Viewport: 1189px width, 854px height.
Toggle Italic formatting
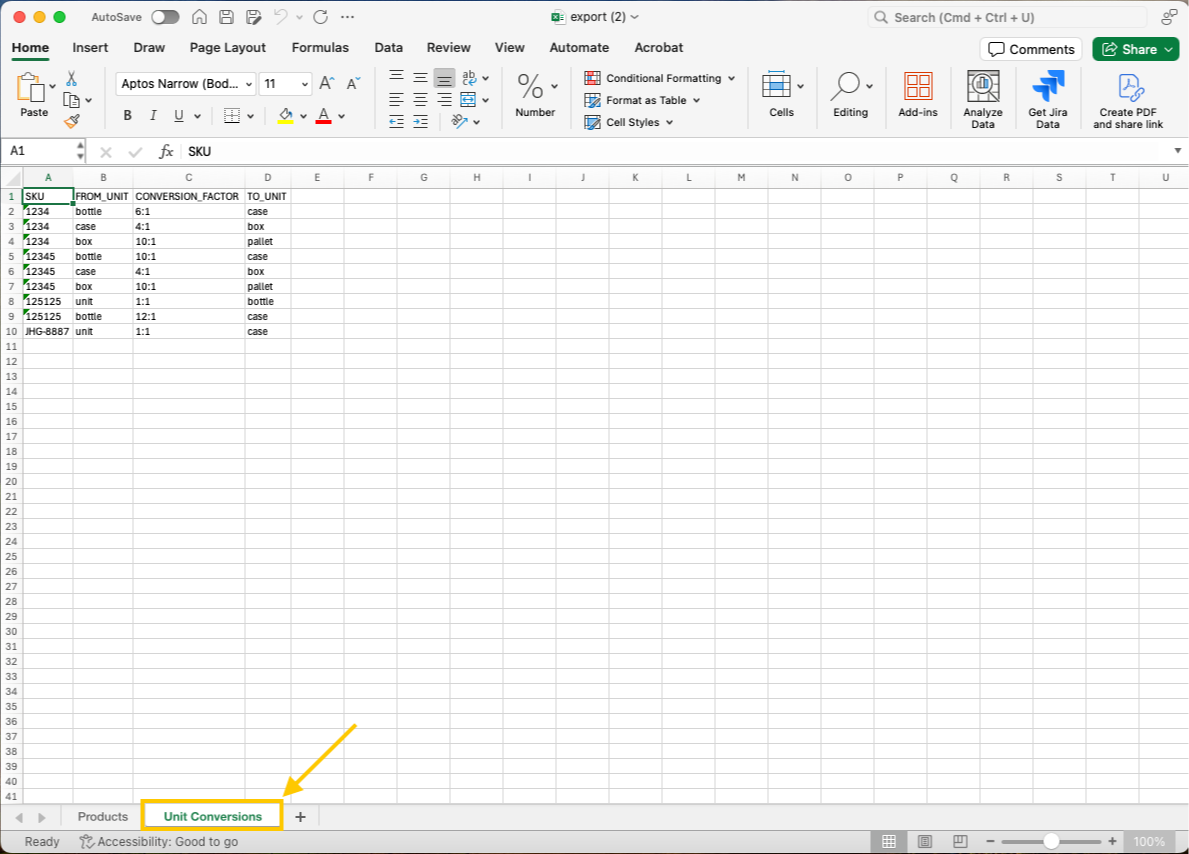coord(153,115)
